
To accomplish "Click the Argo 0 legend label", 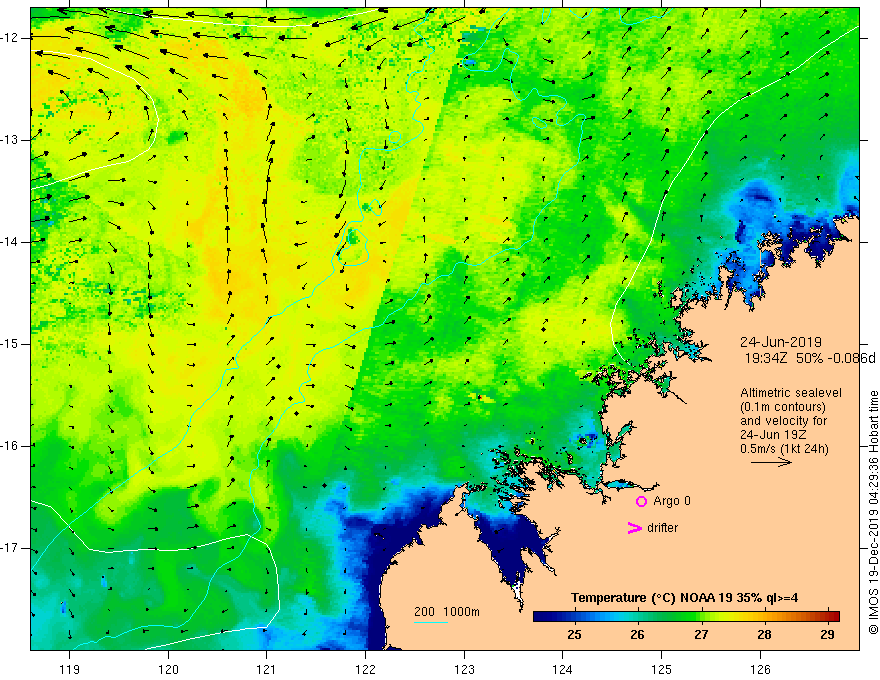I will (x=672, y=501).
